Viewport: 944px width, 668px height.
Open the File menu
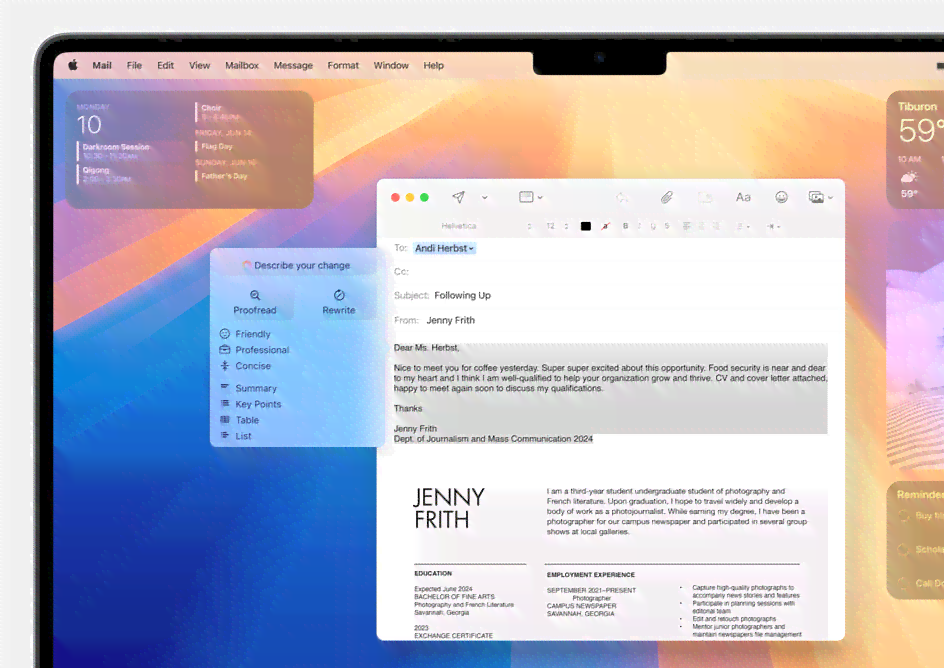pos(134,65)
